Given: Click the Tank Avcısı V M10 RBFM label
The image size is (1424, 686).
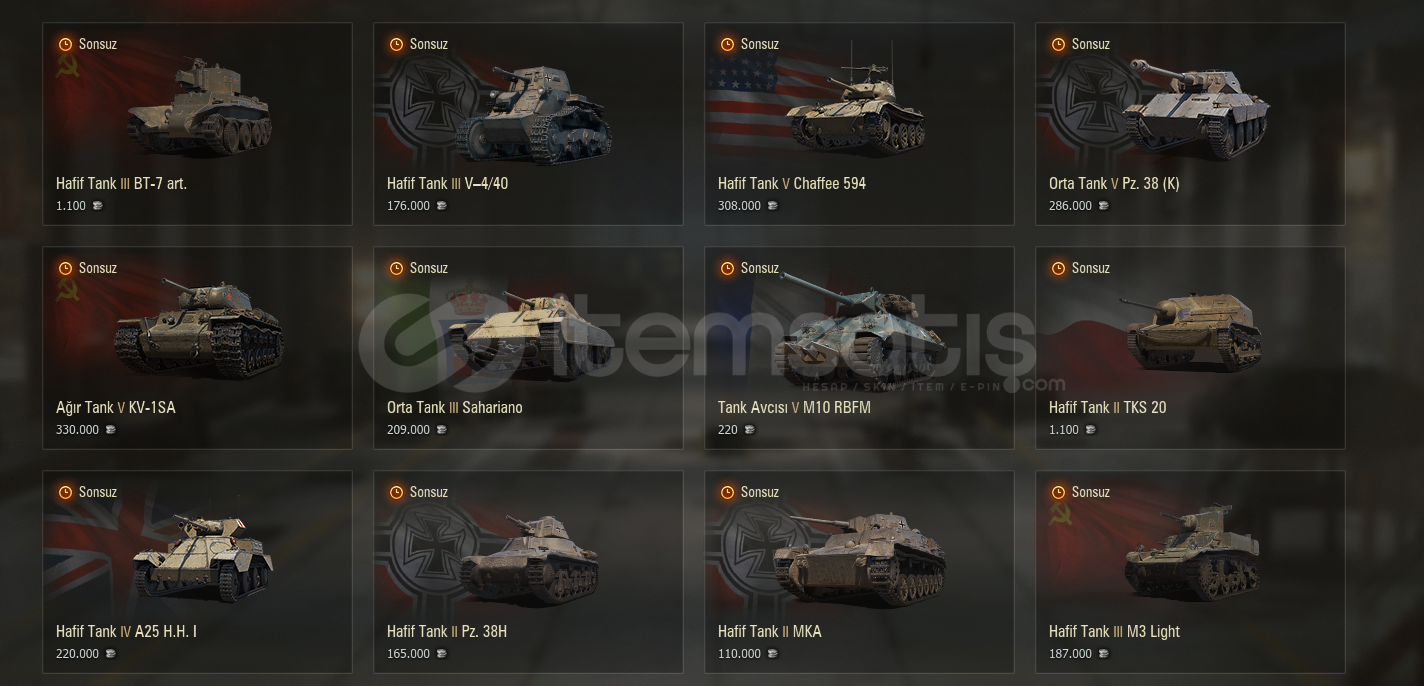Looking at the screenshot, I should (x=794, y=407).
